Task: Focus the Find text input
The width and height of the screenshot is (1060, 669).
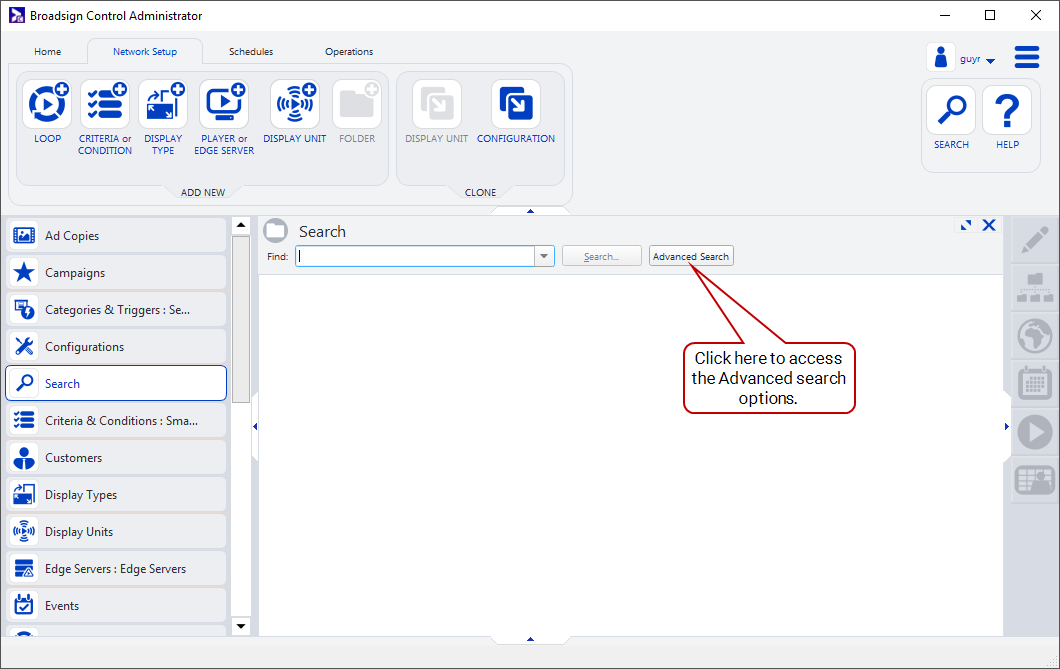Action: [416, 256]
